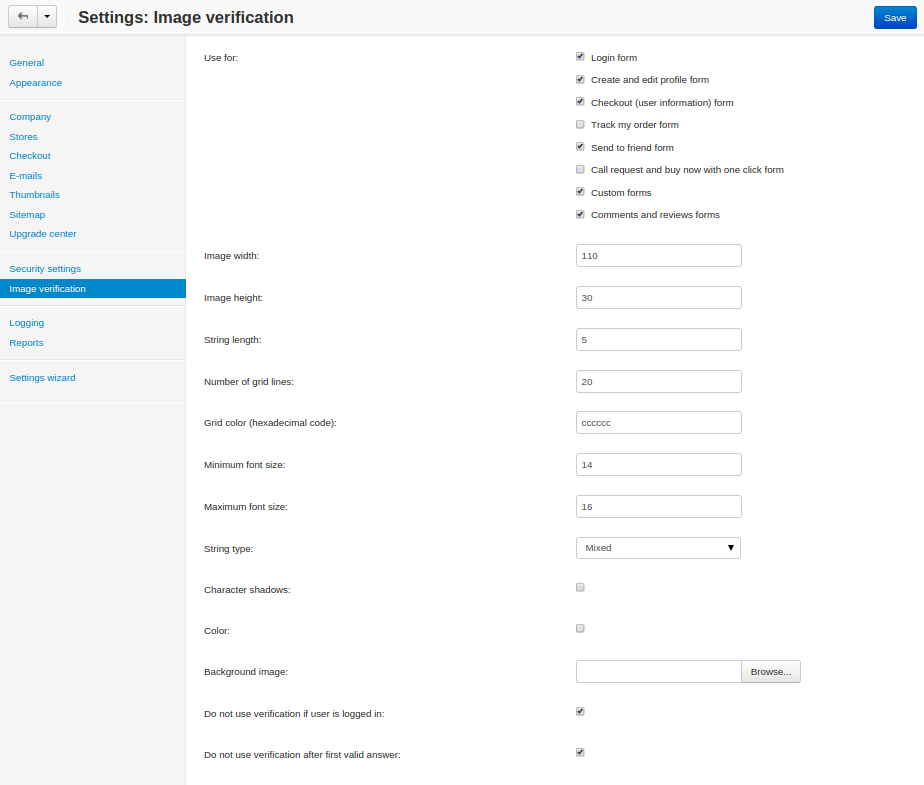Viewport: 924px width, 785px height.
Task: Select the Upgrade center sidebar link
Action: click(43, 234)
